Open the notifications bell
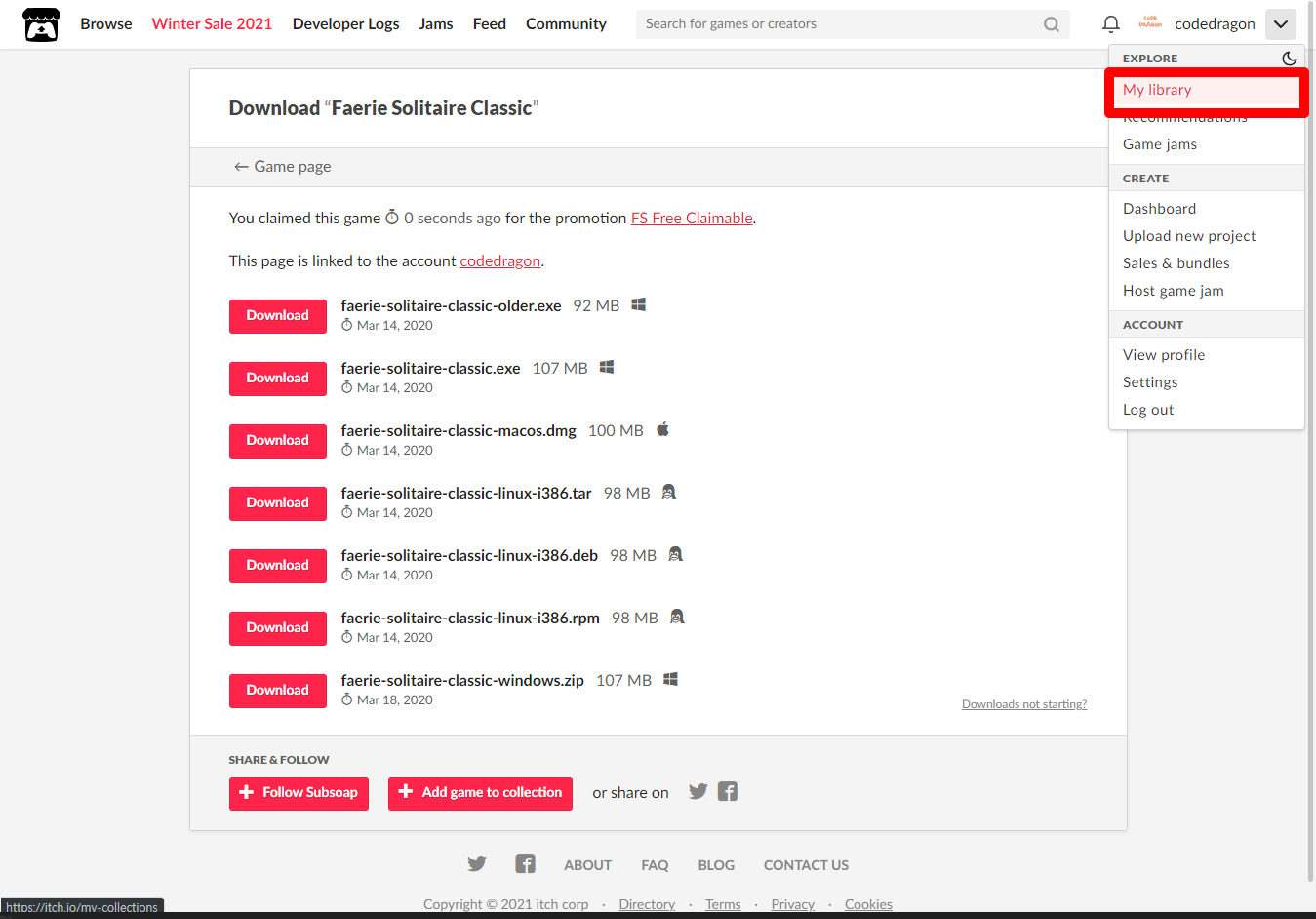Viewport: 1316px width, 919px height. (x=1110, y=24)
